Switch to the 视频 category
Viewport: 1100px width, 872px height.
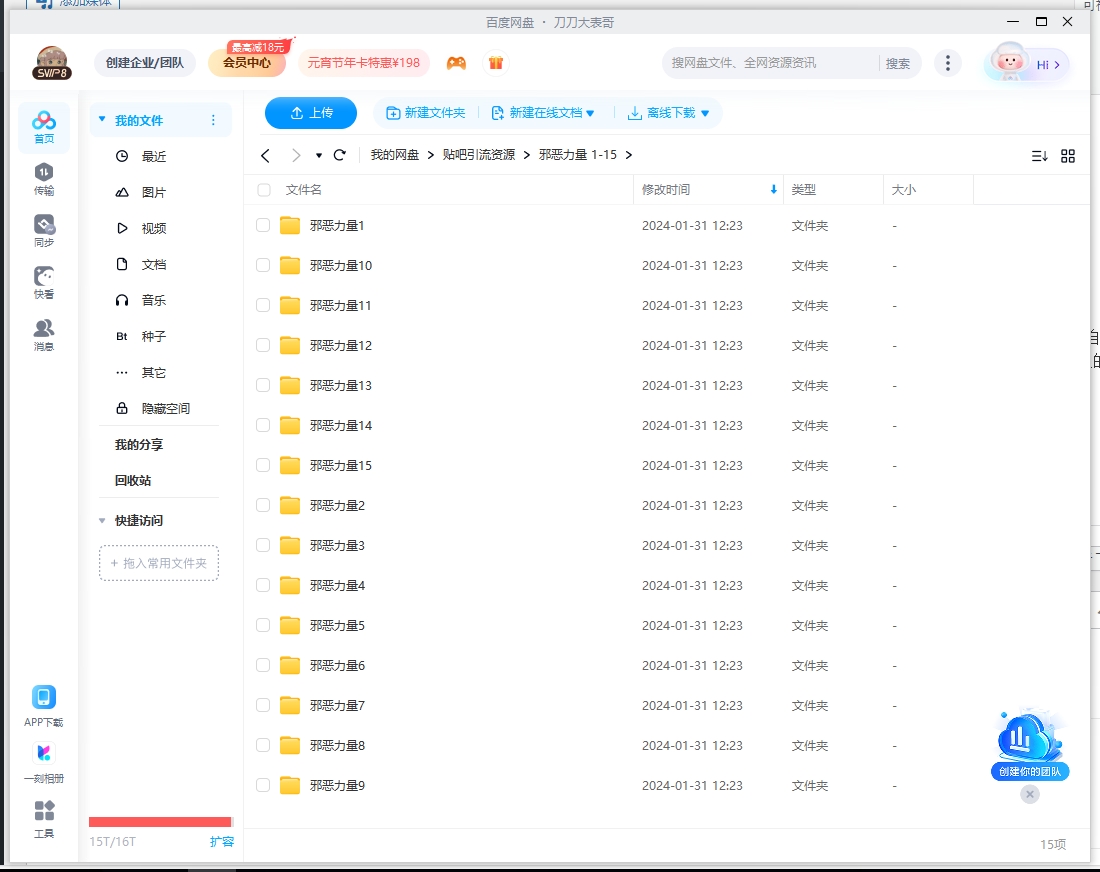pos(154,228)
